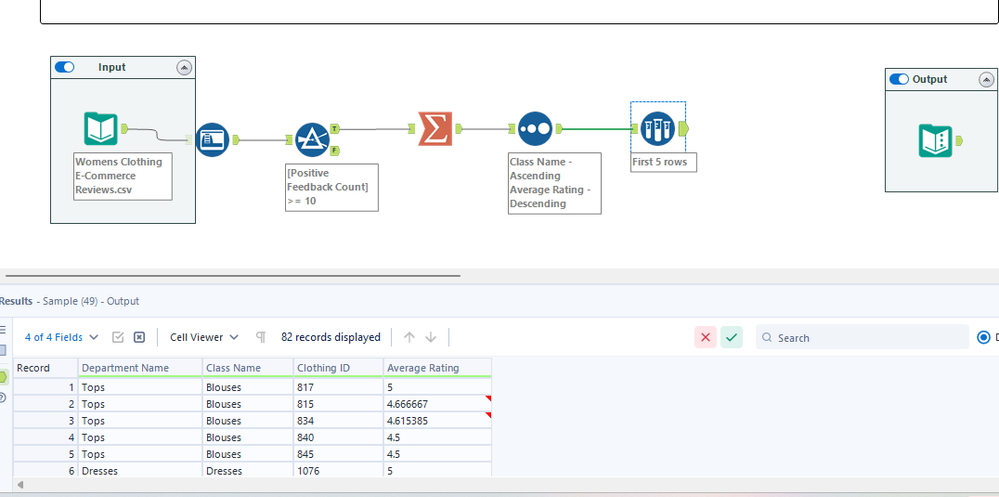Click the output anchor icon in Results sidebar
Viewport: 999px width, 497px height.
point(3,377)
